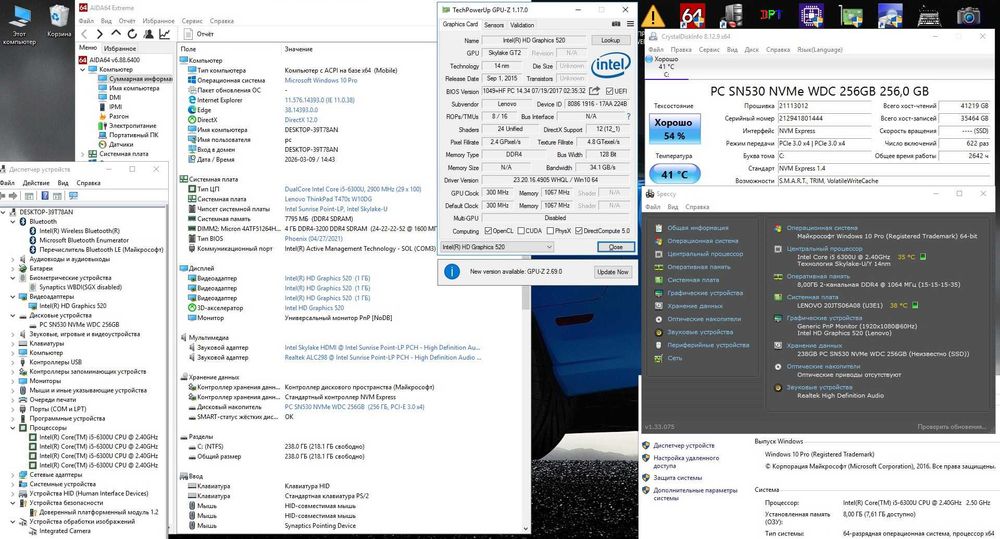
Task: Select Датчики sensors item in AIDA64
Action: coord(115,144)
